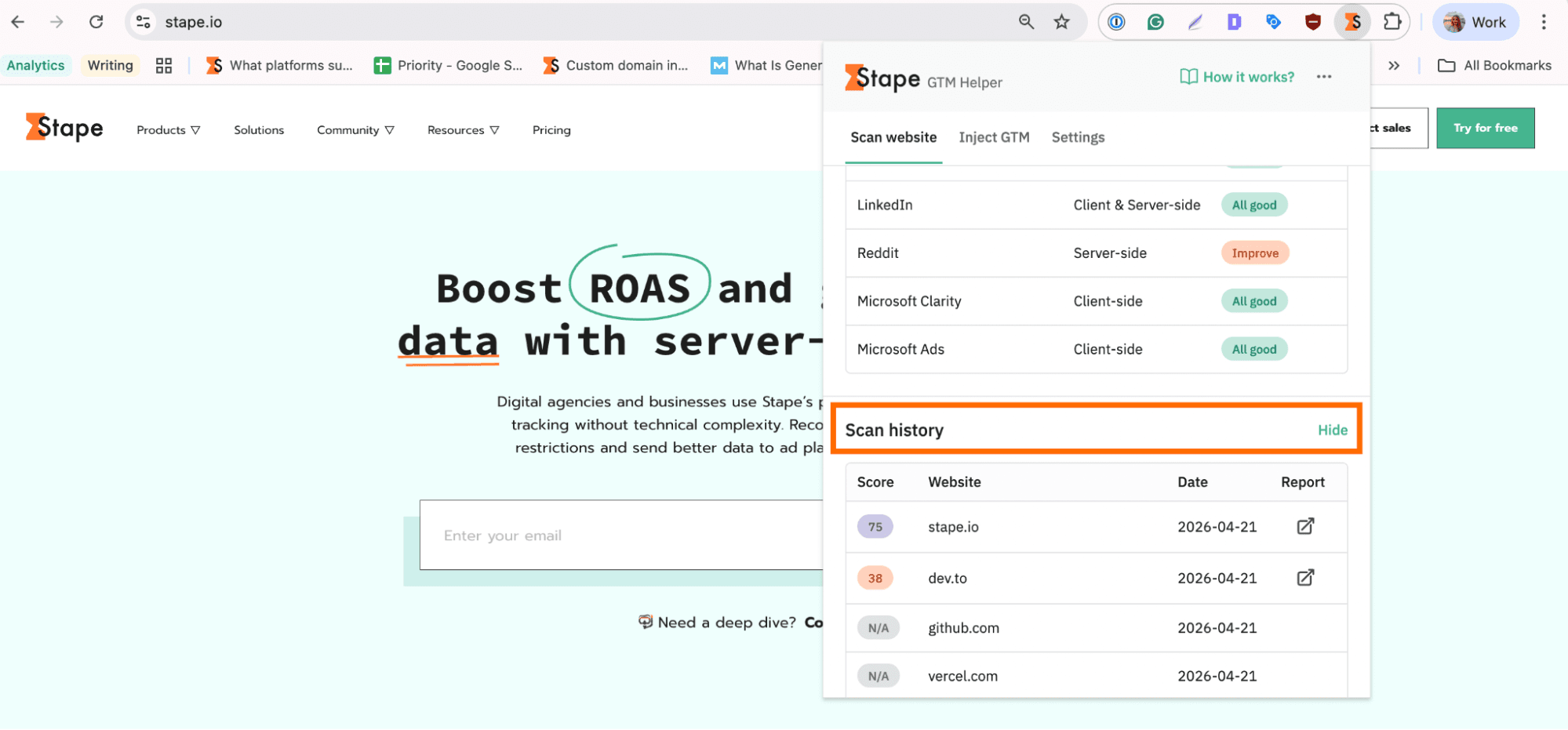
Task: Show hidden bookmarks via double chevron
Action: click(x=1394, y=66)
